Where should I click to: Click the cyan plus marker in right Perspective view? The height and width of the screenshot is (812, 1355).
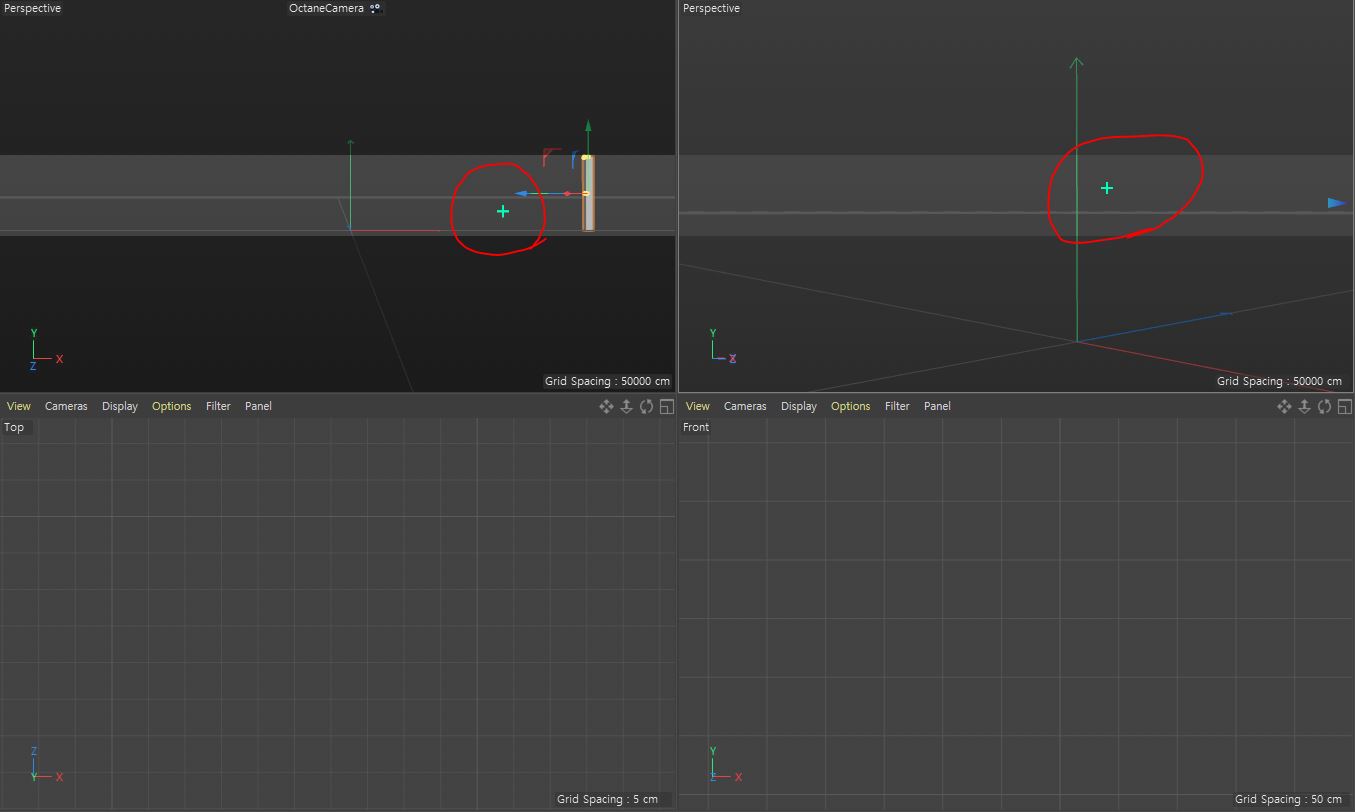click(x=1107, y=188)
